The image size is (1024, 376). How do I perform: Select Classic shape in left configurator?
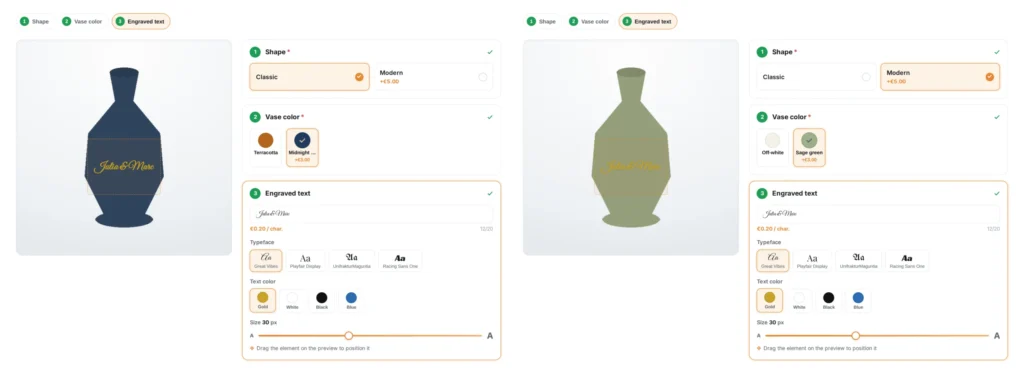[x=310, y=77]
